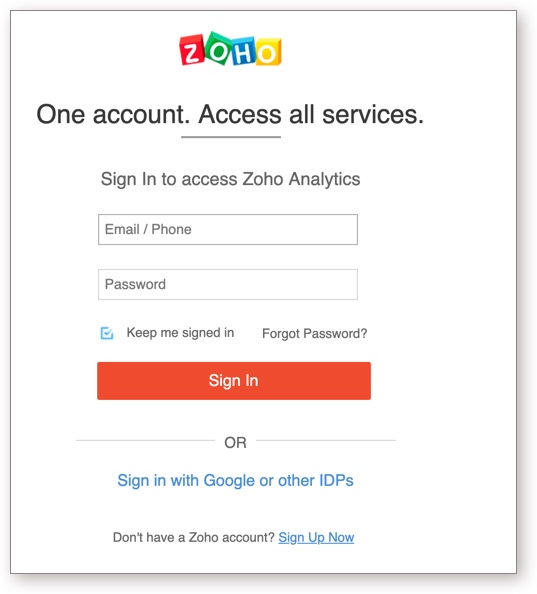Click the blue H block in the logo
537x594 pixels.
243,51
